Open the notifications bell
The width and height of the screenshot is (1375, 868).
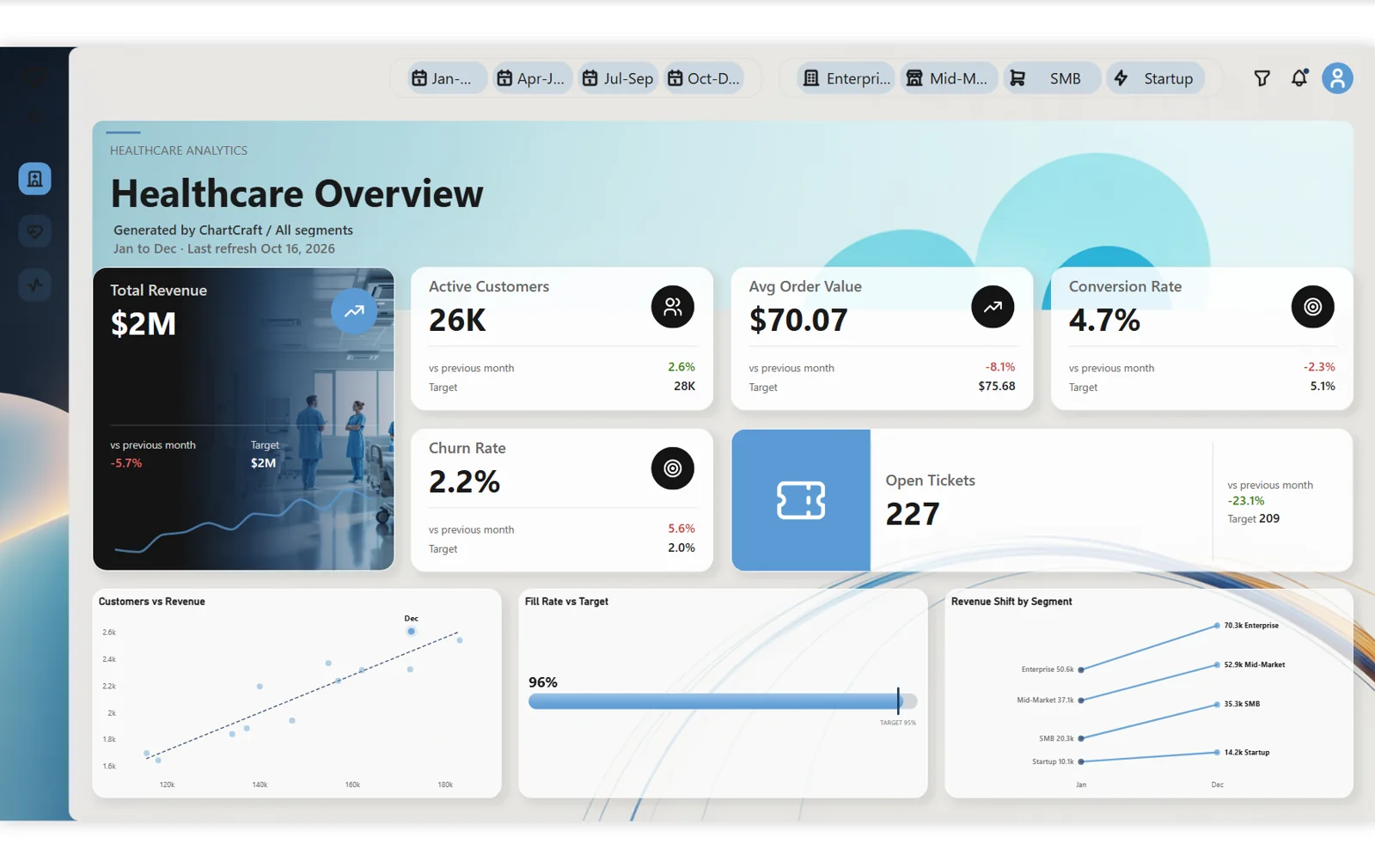point(1299,78)
